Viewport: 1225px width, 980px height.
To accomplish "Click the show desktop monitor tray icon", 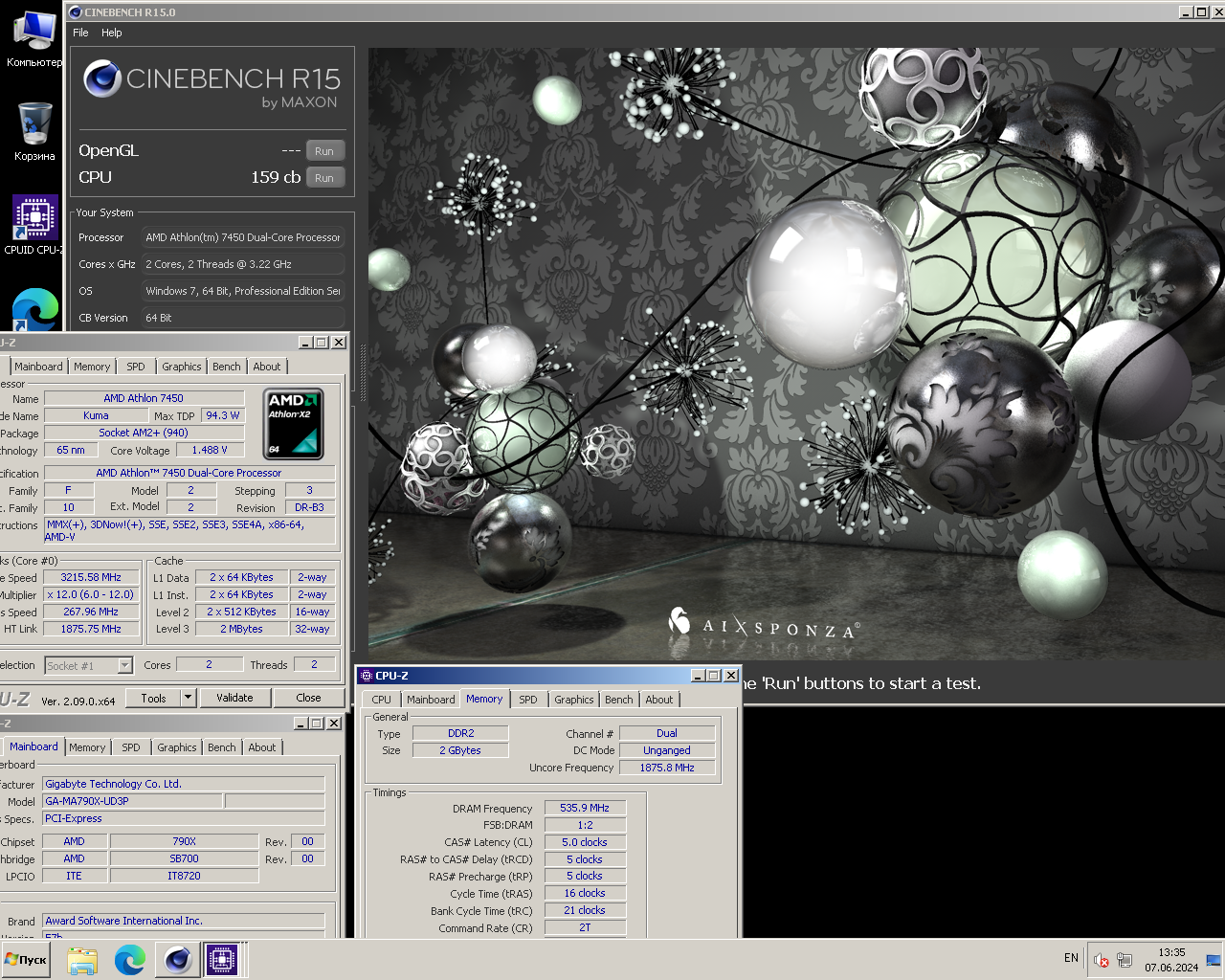I will pos(1214,960).
